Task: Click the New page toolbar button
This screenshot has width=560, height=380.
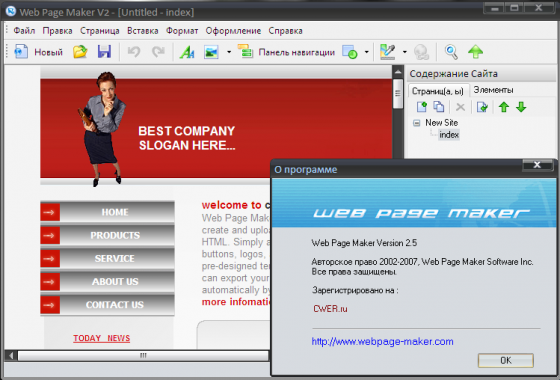Action: coord(39,52)
